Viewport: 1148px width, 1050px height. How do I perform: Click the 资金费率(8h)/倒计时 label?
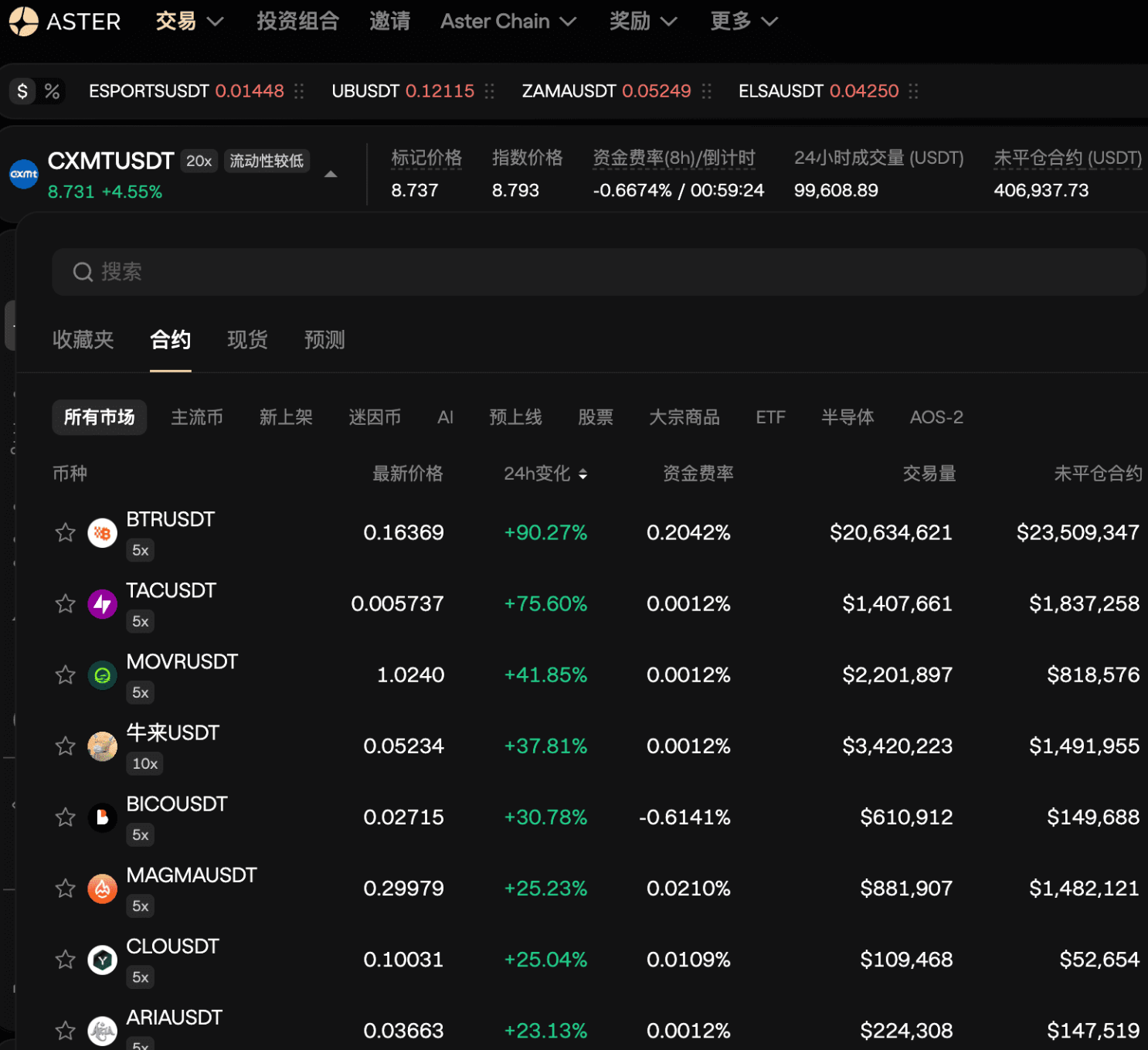click(x=674, y=158)
